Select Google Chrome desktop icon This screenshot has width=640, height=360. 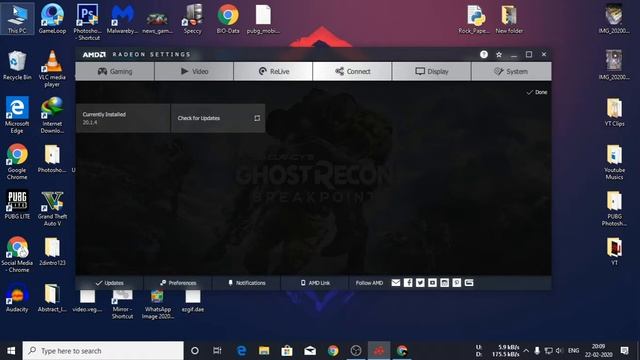point(17,162)
